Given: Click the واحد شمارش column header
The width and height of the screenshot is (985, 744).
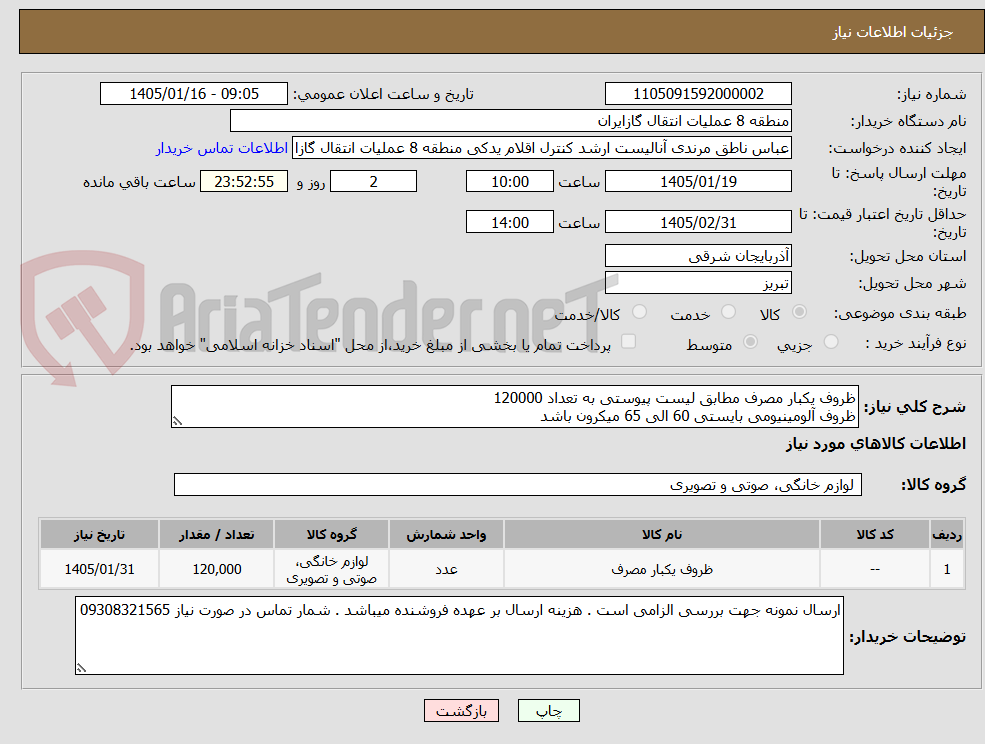Looking at the screenshot, I should tap(446, 534).
